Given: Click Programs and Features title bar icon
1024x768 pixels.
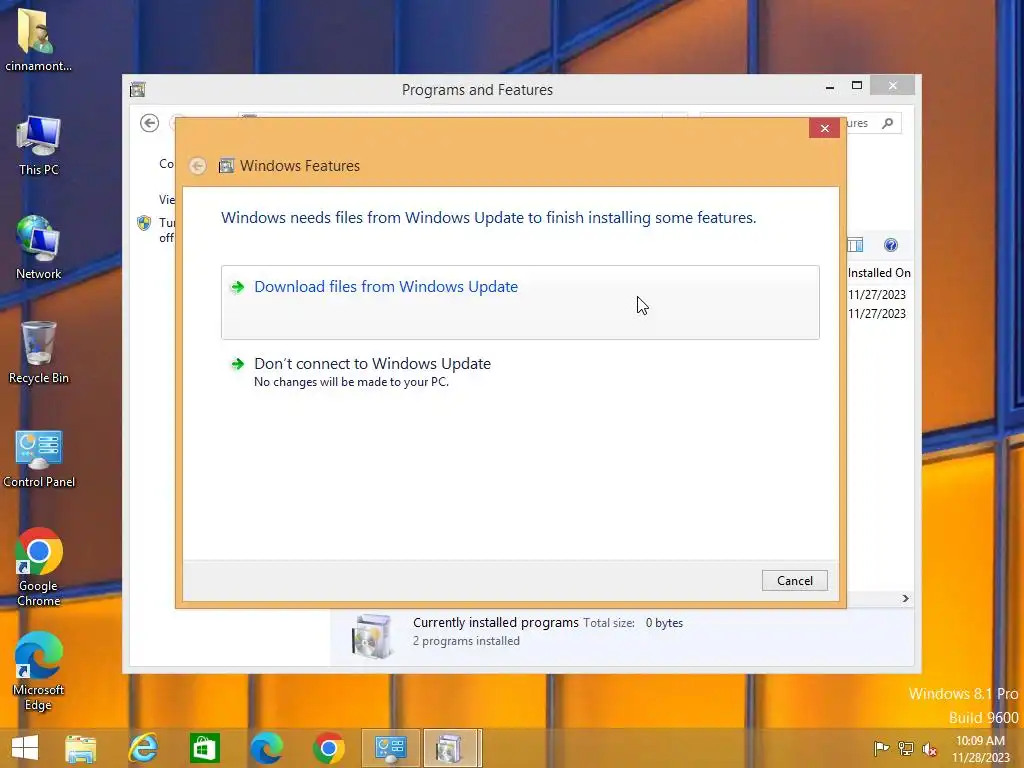Looking at the screenshot, I should click(x=137, y=89).
